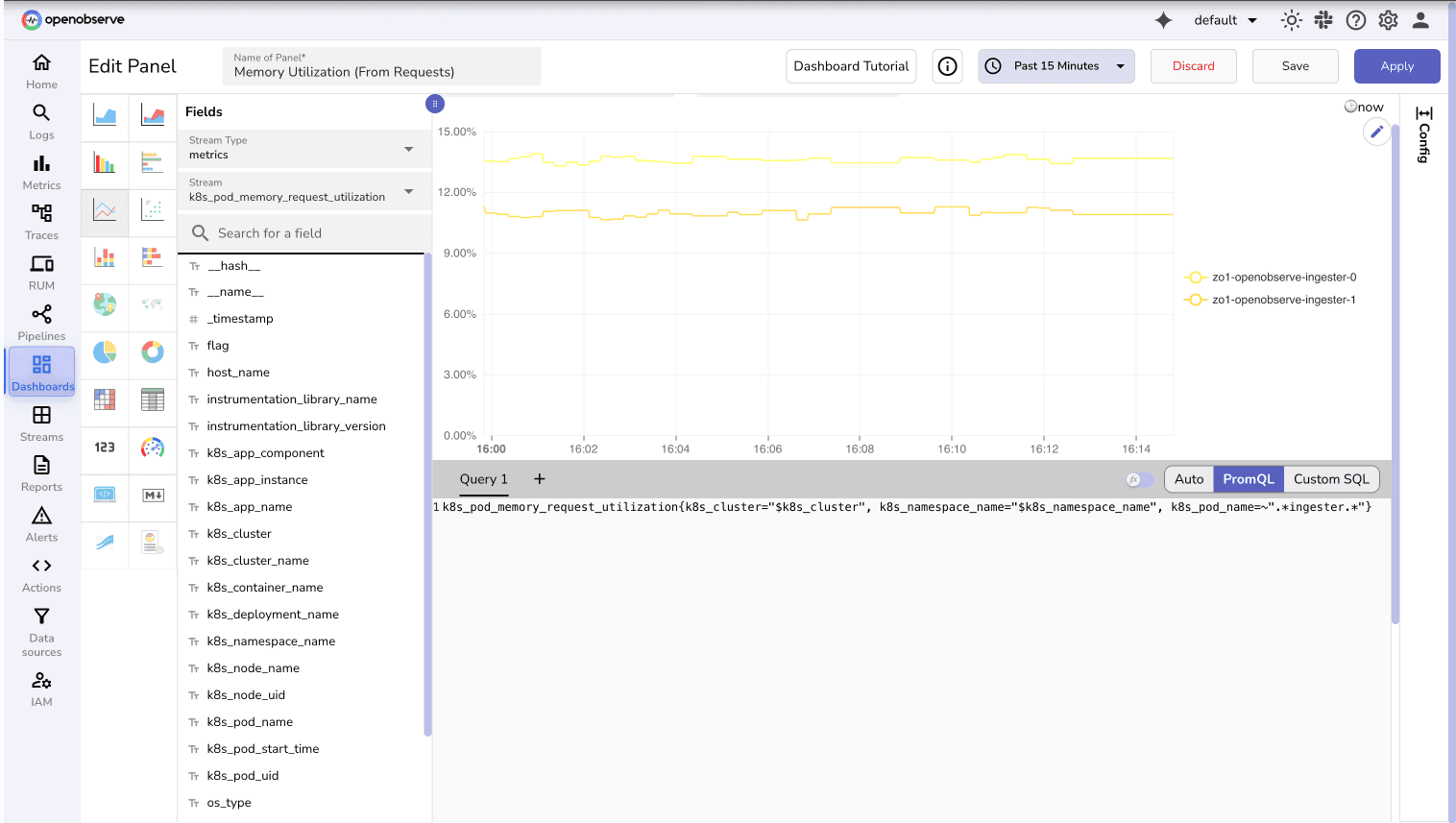Select the area chart type

pos(104,115)
